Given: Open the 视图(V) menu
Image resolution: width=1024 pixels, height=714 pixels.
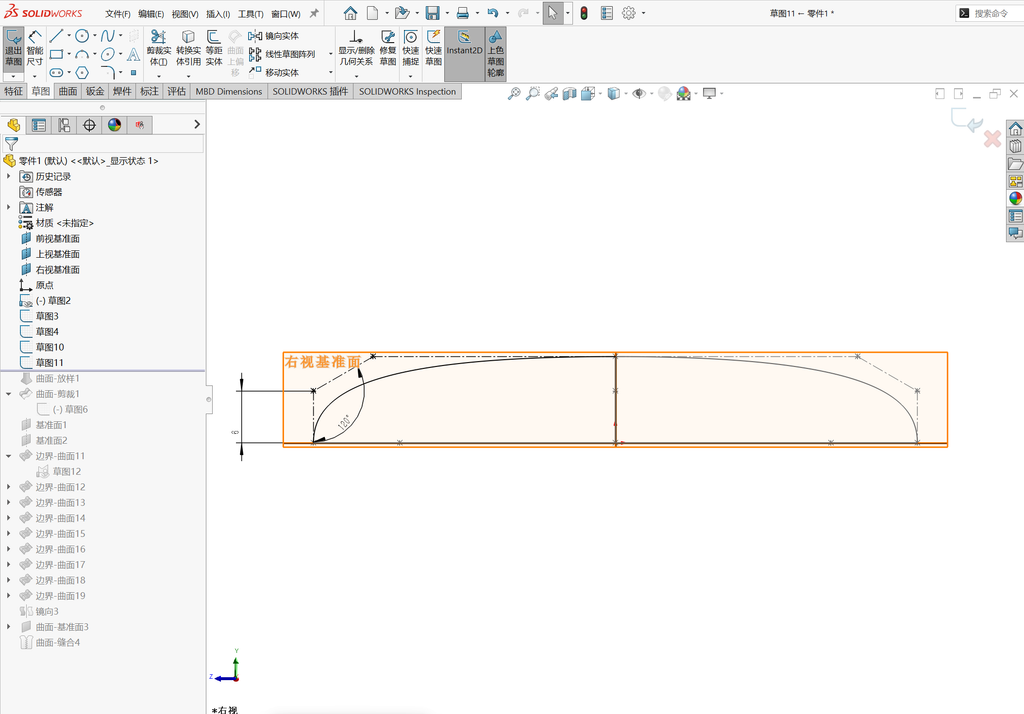Looking at the screenshot, I should [x=185, y=14].
